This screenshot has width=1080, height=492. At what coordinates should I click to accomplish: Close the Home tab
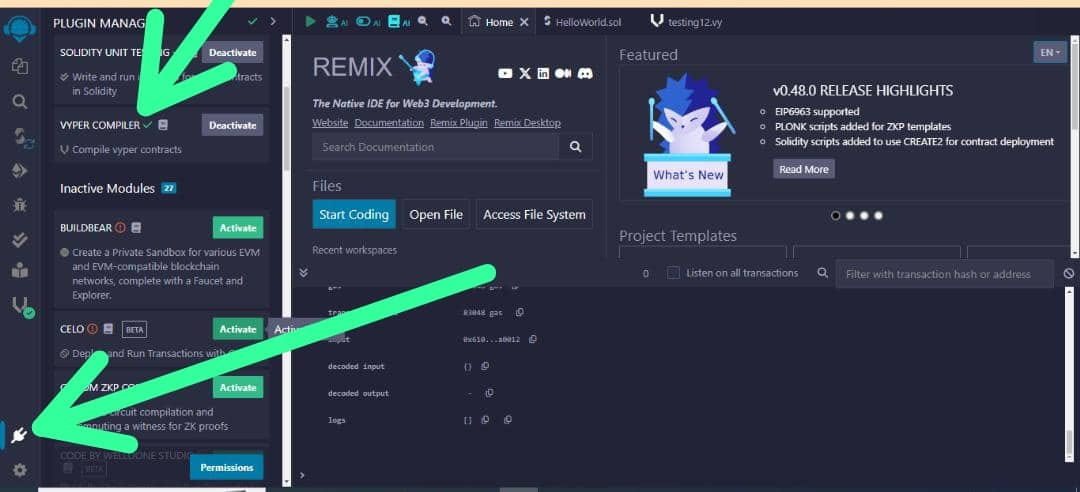click(524, 22)
